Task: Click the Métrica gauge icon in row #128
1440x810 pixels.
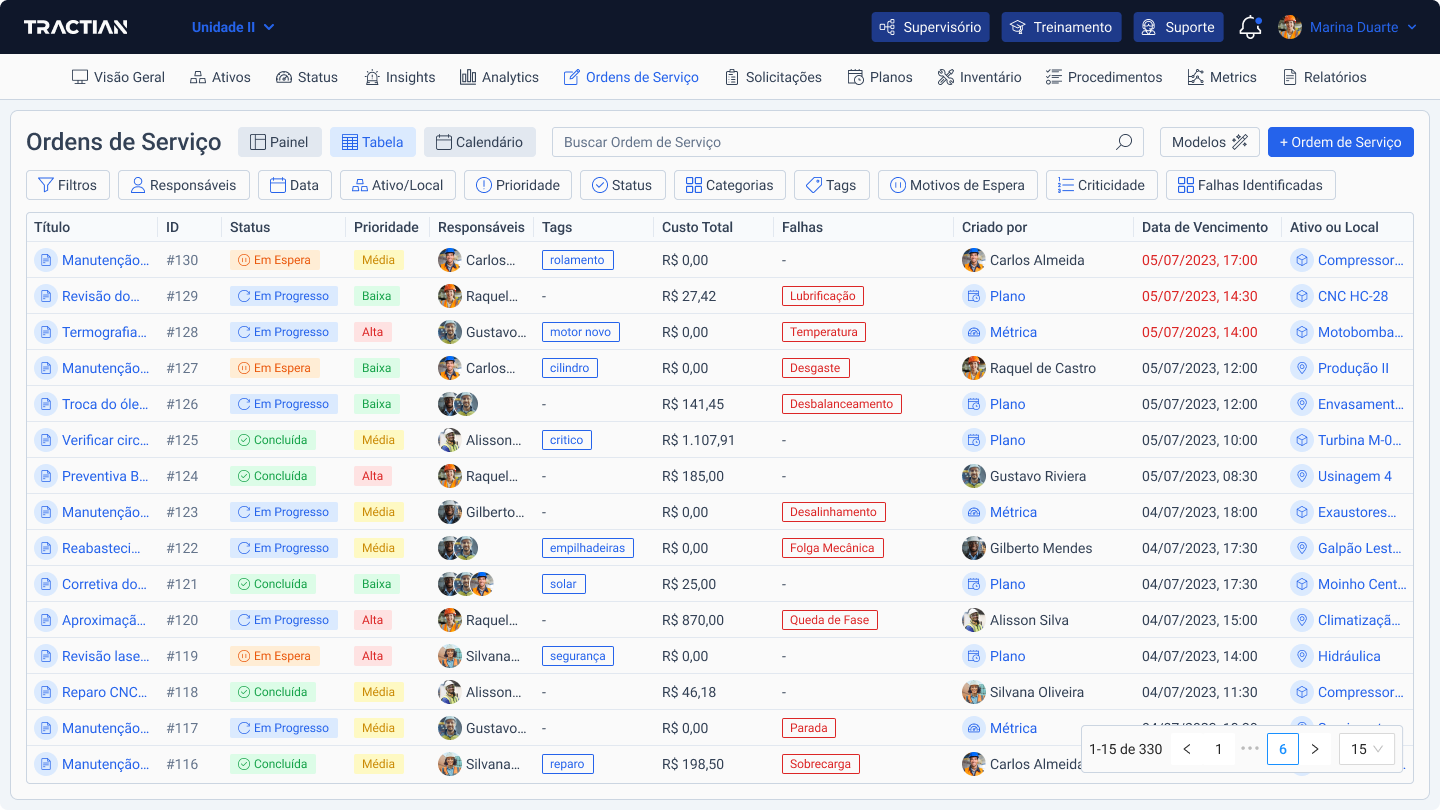Action: (973, 332)
